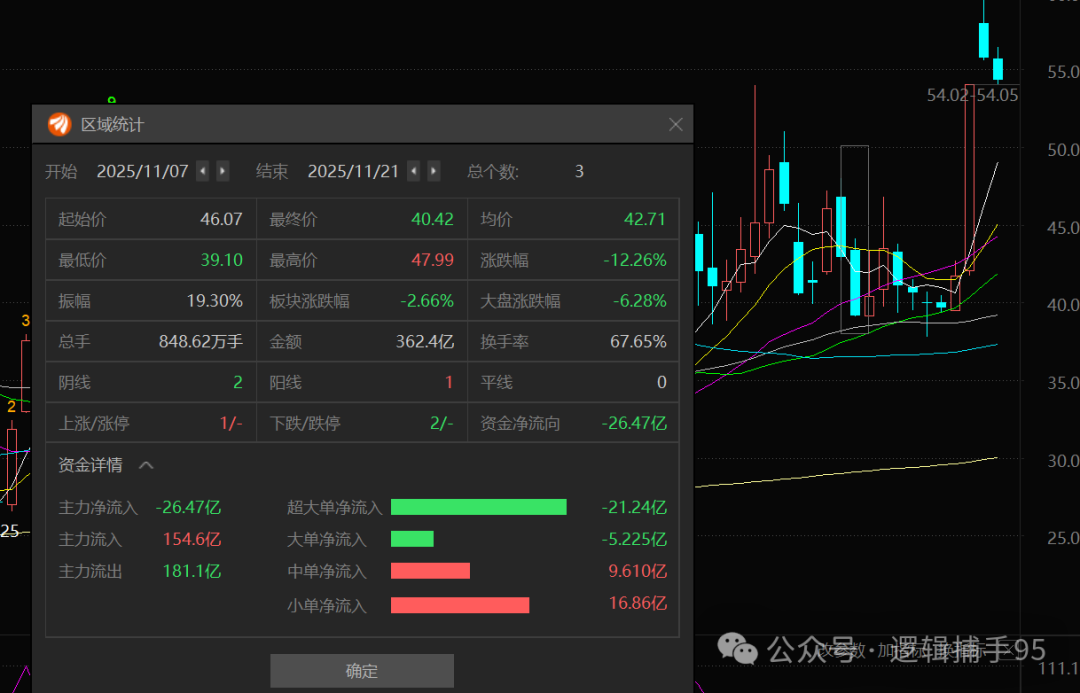The image size is (1080, 693).
Task: Click the 确定 confirm button
Action: coord(362,670)
